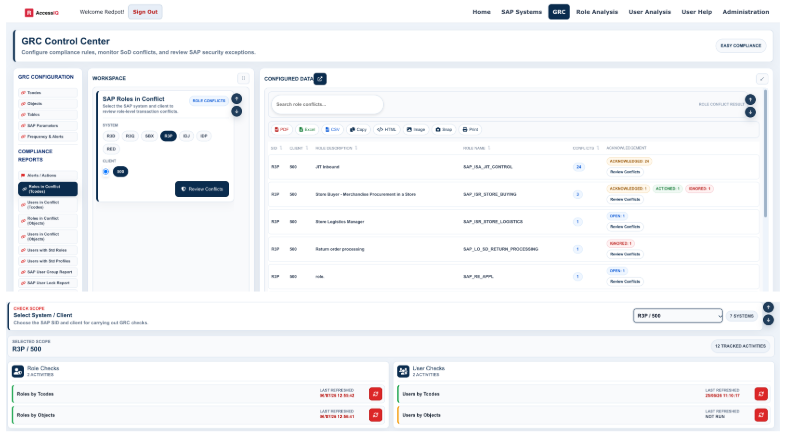
Task: Export results as PDF
Action: 282,129
